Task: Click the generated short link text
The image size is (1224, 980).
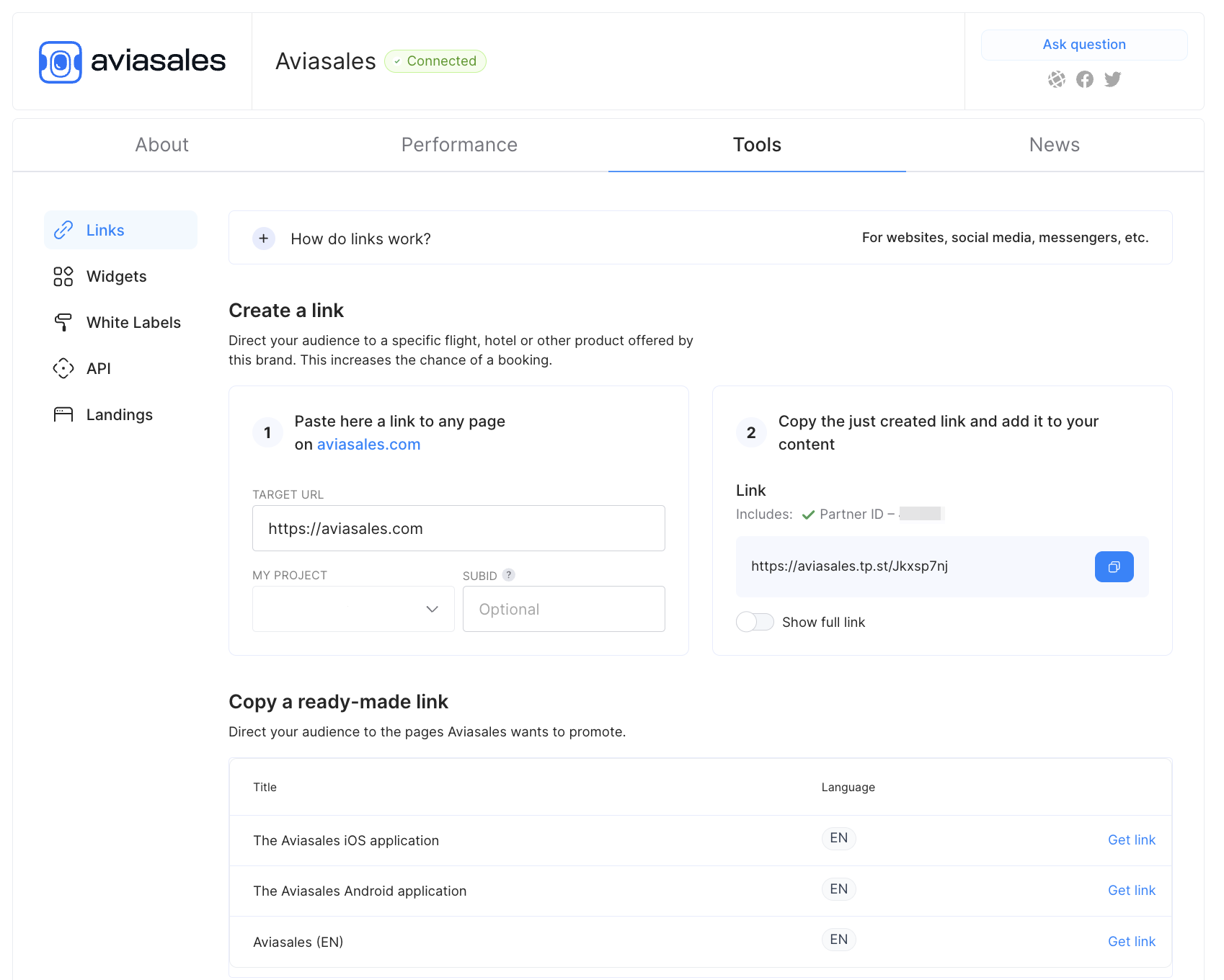Action: click(x=849, y=566)
